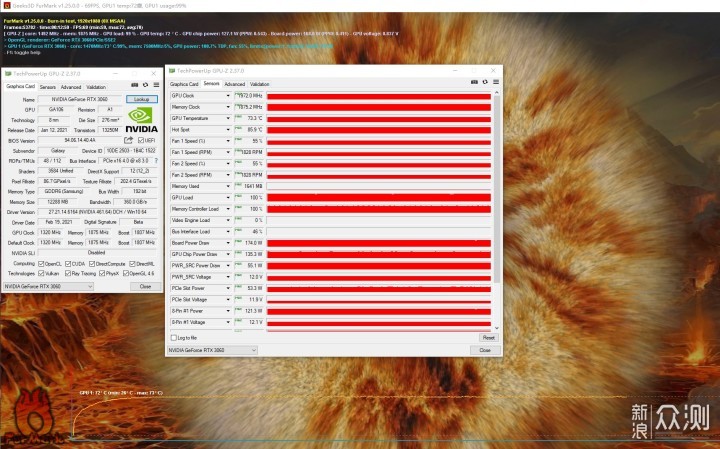This screenshot has width=720, height=449.
Task: Open Advanced tab in Sensors window
Action: click(x=235, y=84)
